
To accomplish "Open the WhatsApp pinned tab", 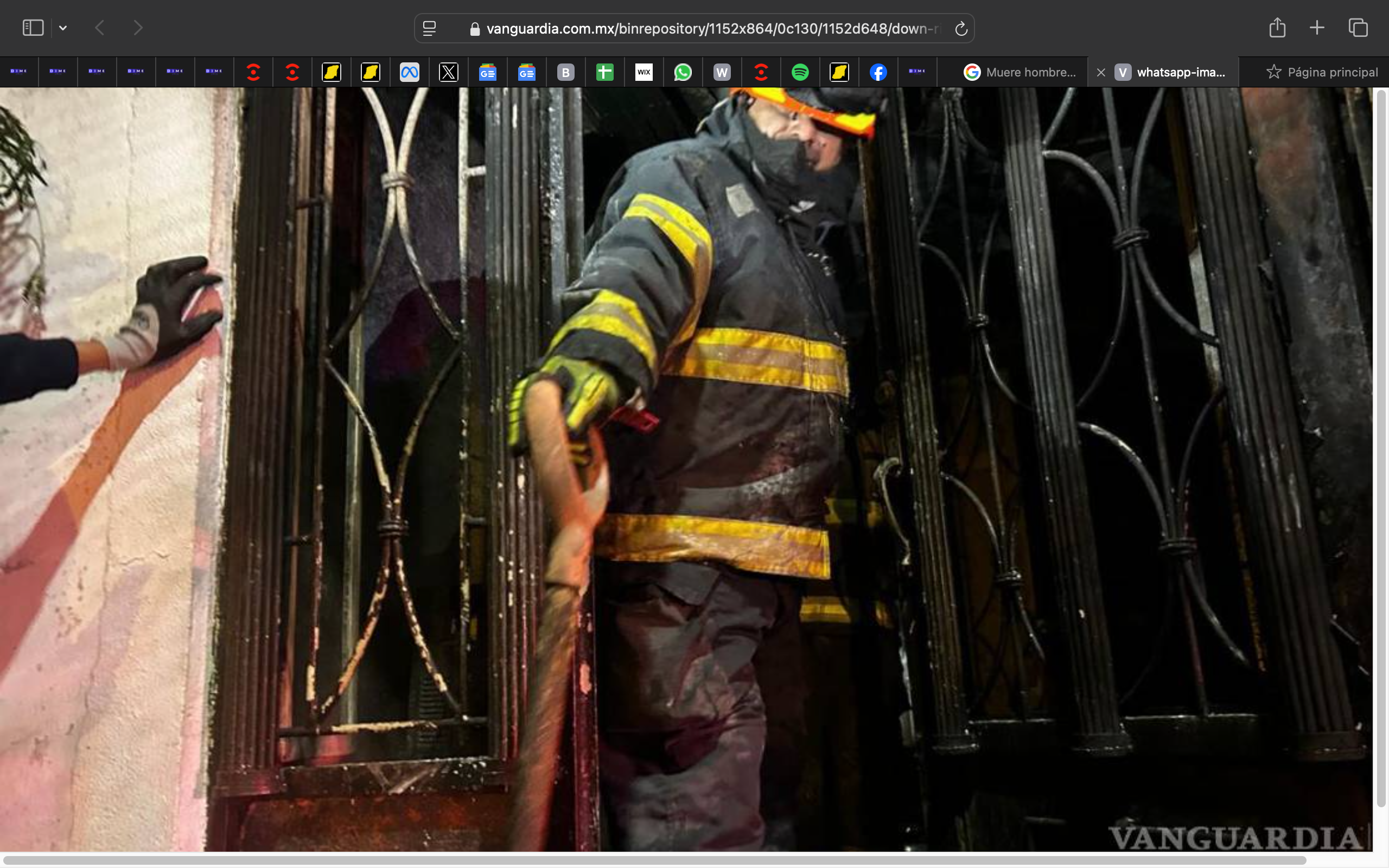I will 683,72.
